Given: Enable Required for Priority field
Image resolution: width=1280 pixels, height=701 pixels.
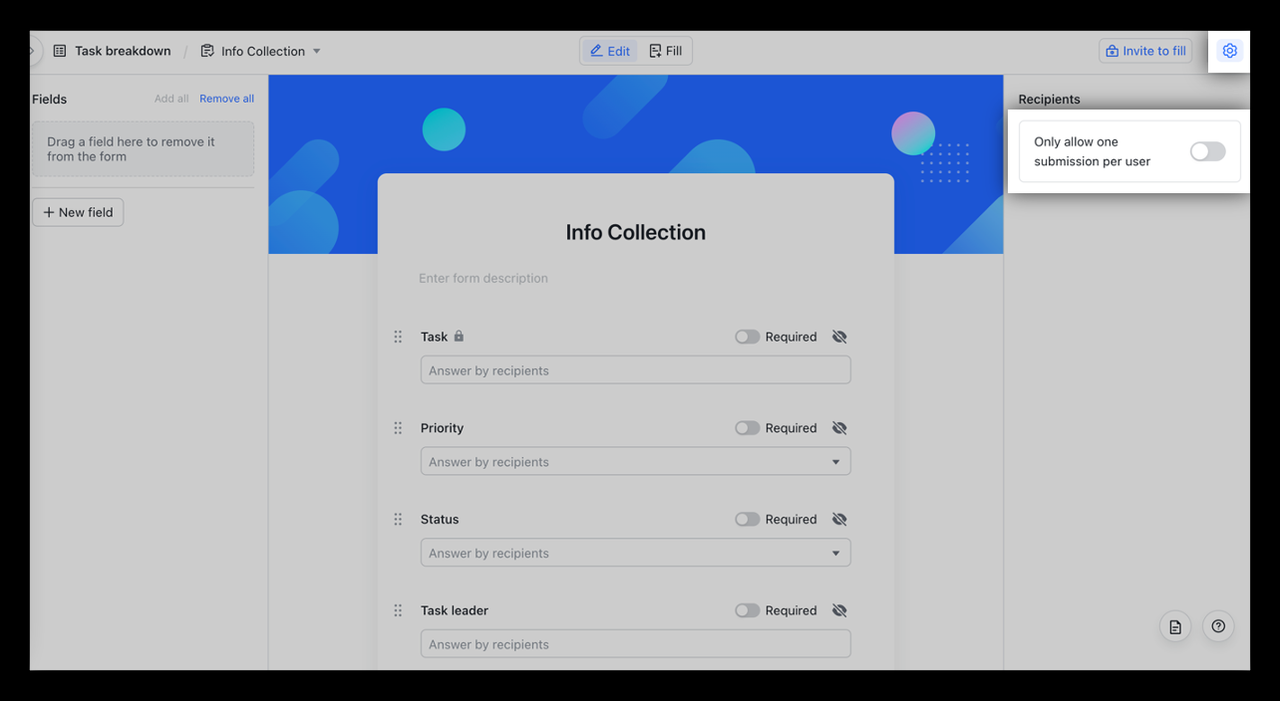Looking at the screenshot, I should pyautogui.click(x=747, y=428).
